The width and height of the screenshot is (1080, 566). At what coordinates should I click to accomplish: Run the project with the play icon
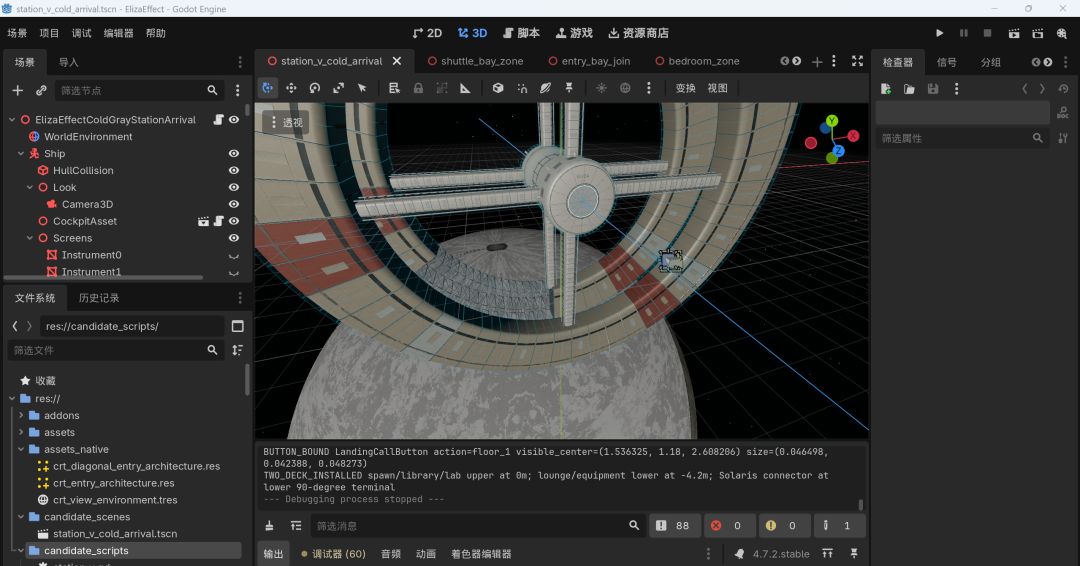point(939,33)
